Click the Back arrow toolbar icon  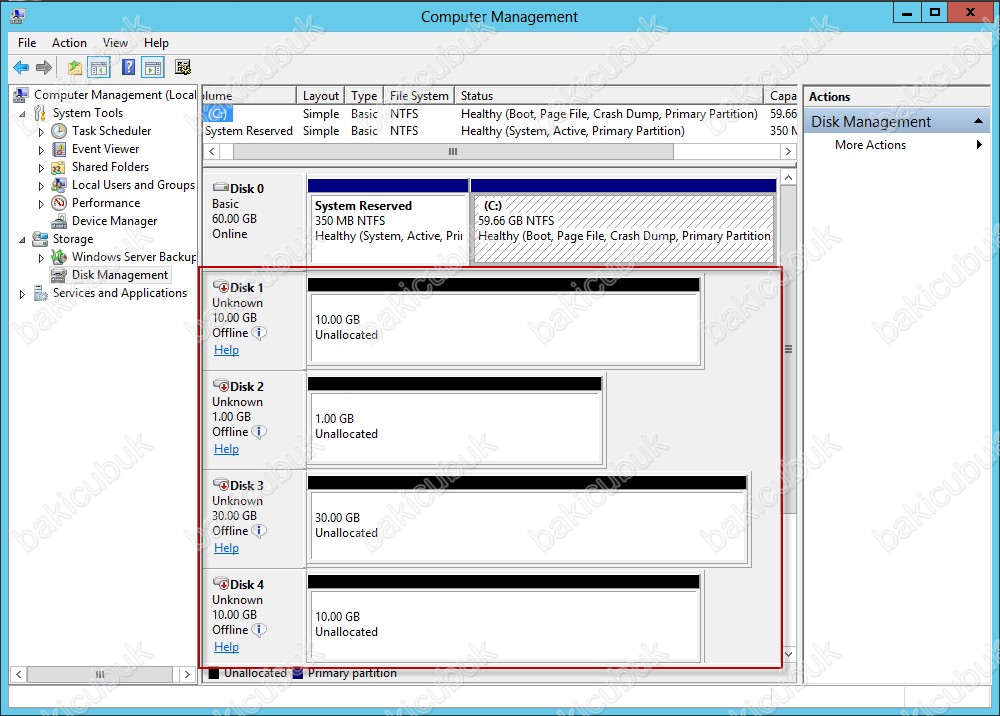pos(21,67)
